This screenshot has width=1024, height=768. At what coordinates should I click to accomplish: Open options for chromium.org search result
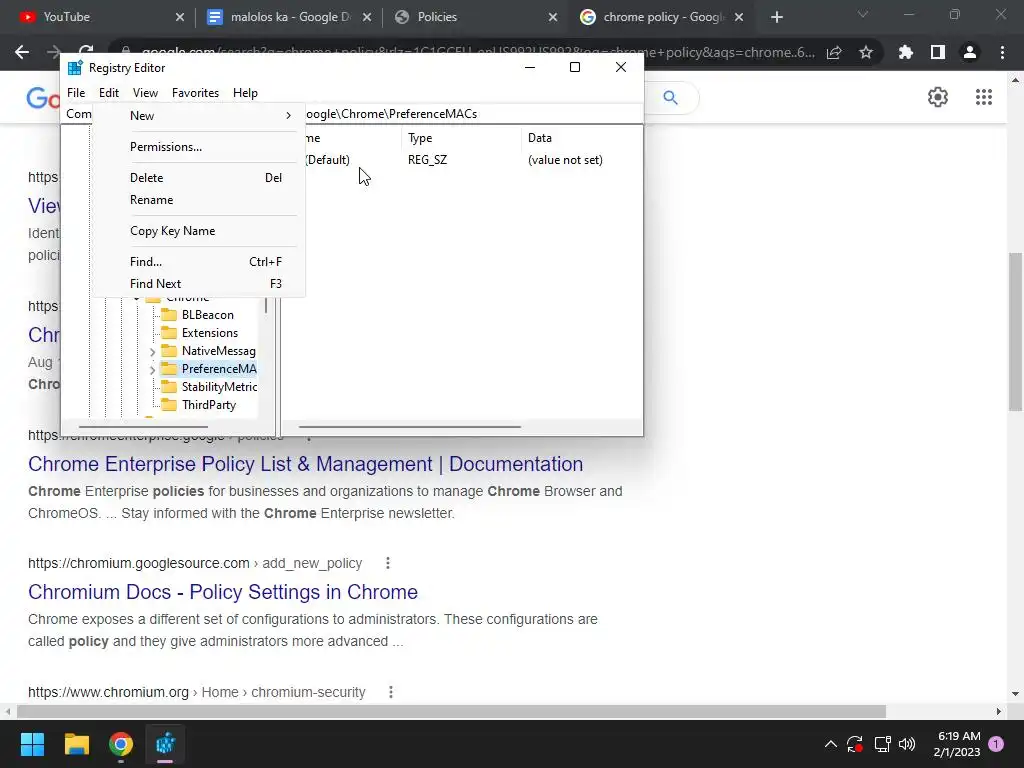[391, 692]
